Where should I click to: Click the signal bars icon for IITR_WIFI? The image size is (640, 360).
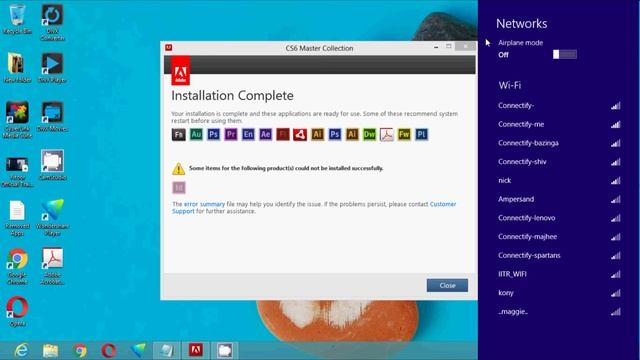click(616, 274)
